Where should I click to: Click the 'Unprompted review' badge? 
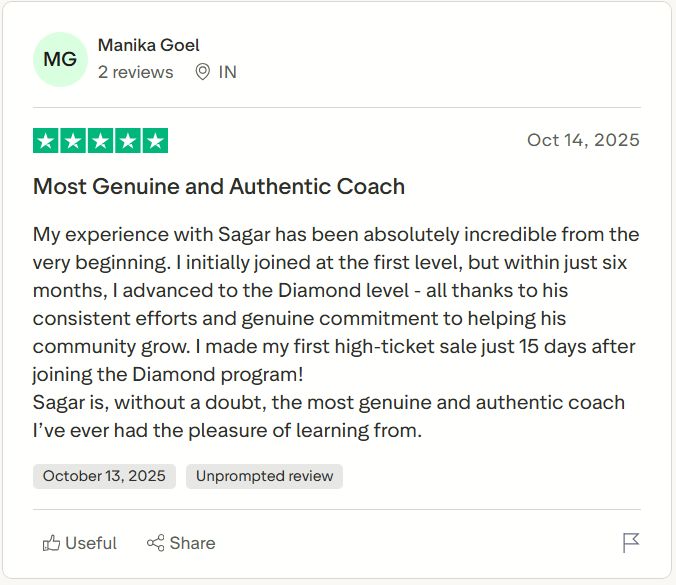(264, 476)
